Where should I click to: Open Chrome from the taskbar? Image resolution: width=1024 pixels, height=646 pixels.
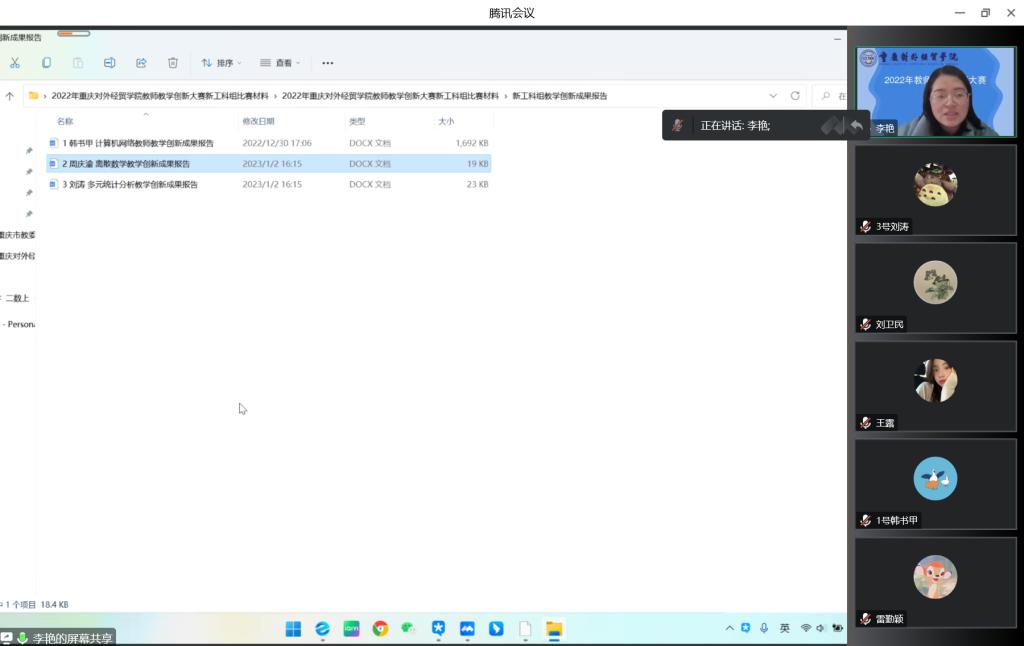coord(380,629)
